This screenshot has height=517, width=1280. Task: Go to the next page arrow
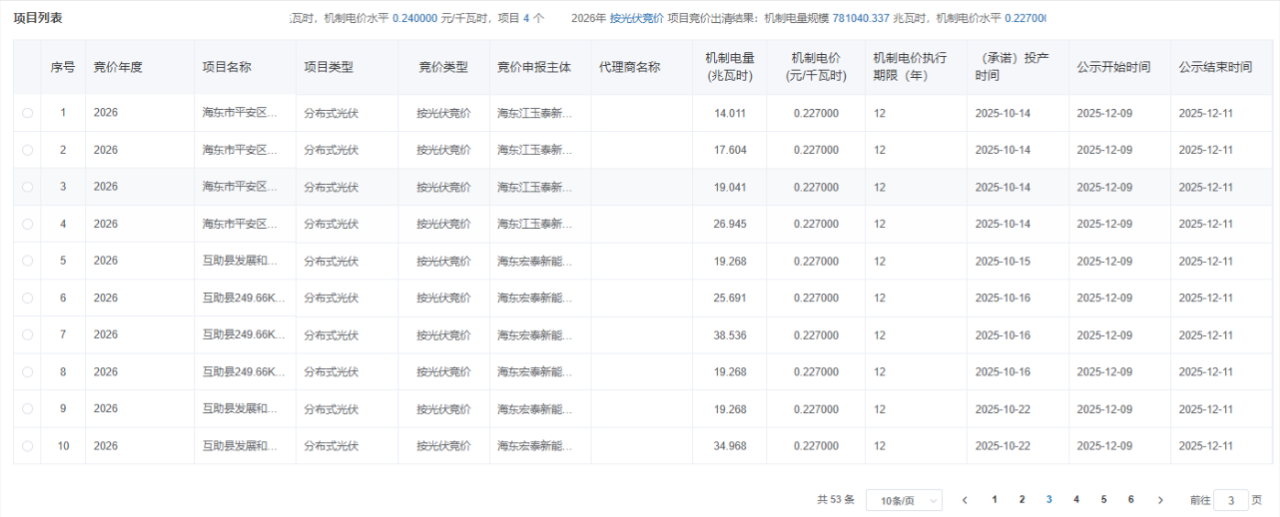coord(1160,500)
